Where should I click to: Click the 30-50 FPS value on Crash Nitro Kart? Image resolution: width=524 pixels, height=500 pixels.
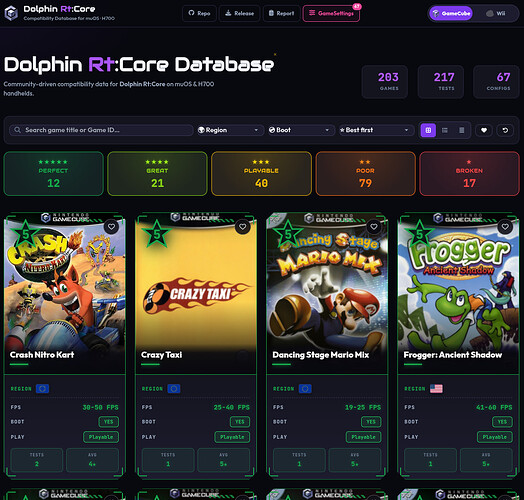coord(100,407)
